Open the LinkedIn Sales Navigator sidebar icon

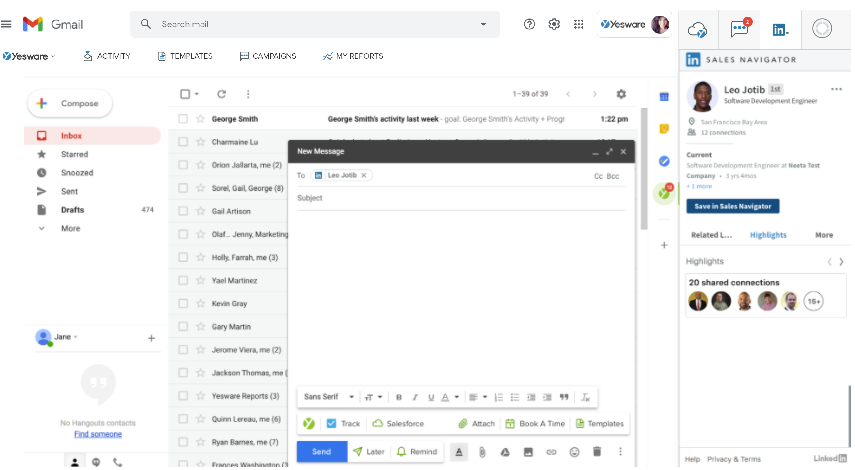pos(780,29)
